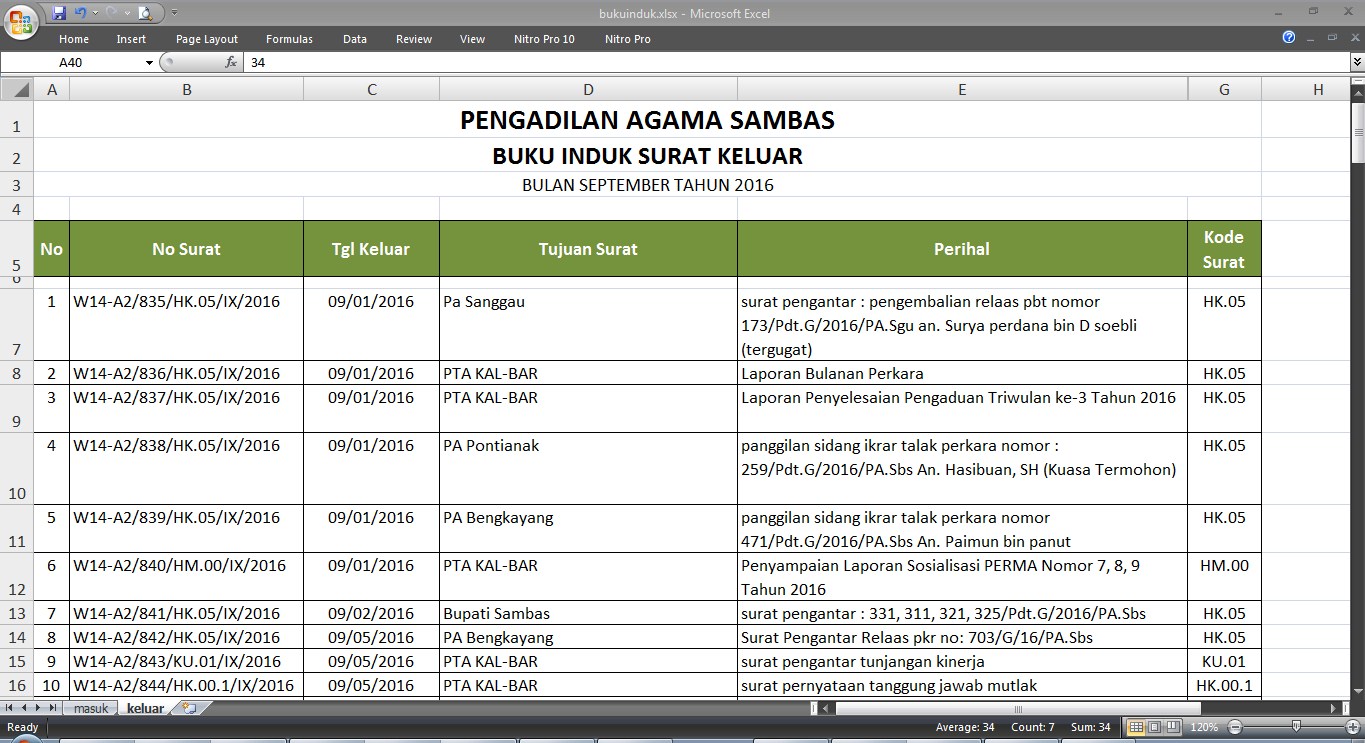Select the No Surat header cell
Viewport: 1365px width, 743px height.
pyautogui.click(x=186, y=249)
